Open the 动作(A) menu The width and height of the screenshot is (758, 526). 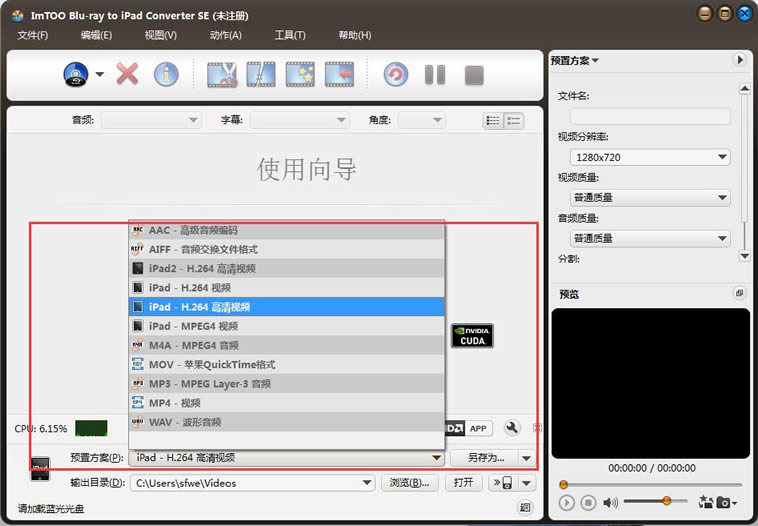[x=225, y=35]
